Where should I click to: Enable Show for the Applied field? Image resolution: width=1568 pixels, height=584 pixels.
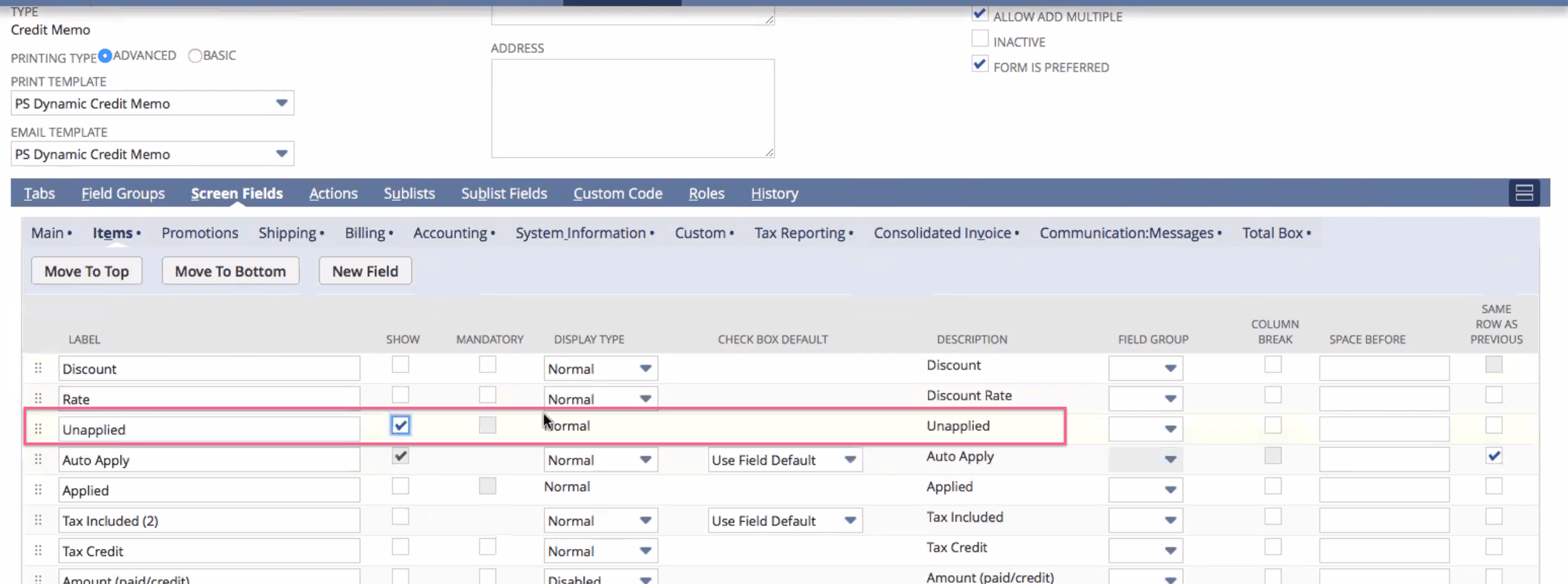point(400,486)
